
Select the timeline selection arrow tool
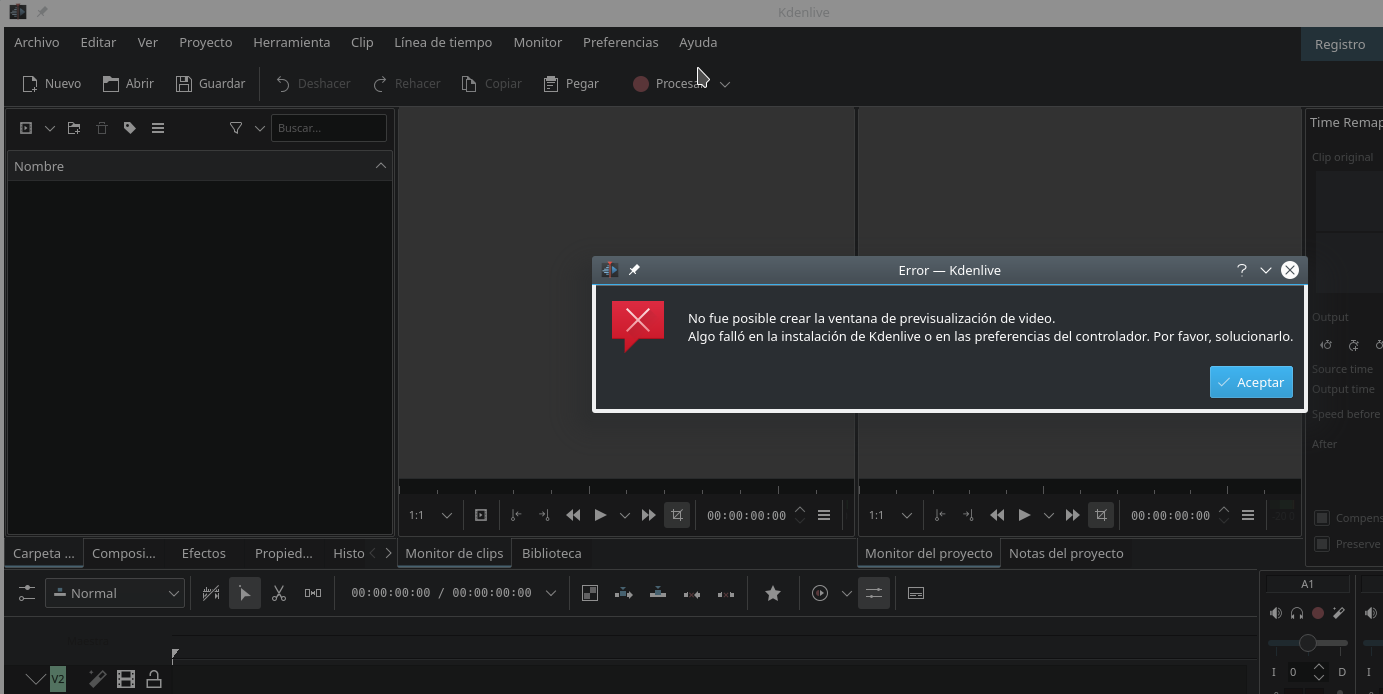(244, 593)
